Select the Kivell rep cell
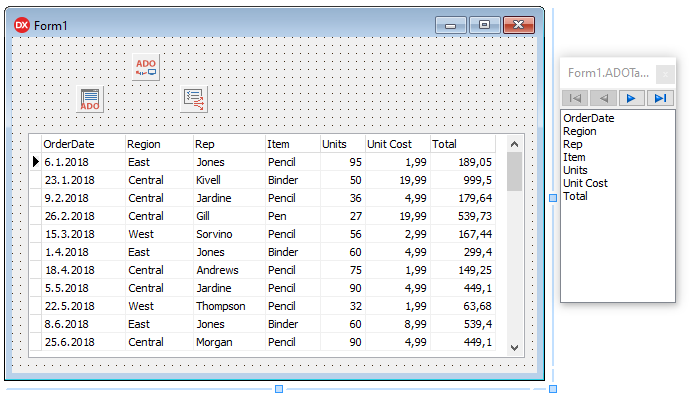 click(x=229, y=180)
